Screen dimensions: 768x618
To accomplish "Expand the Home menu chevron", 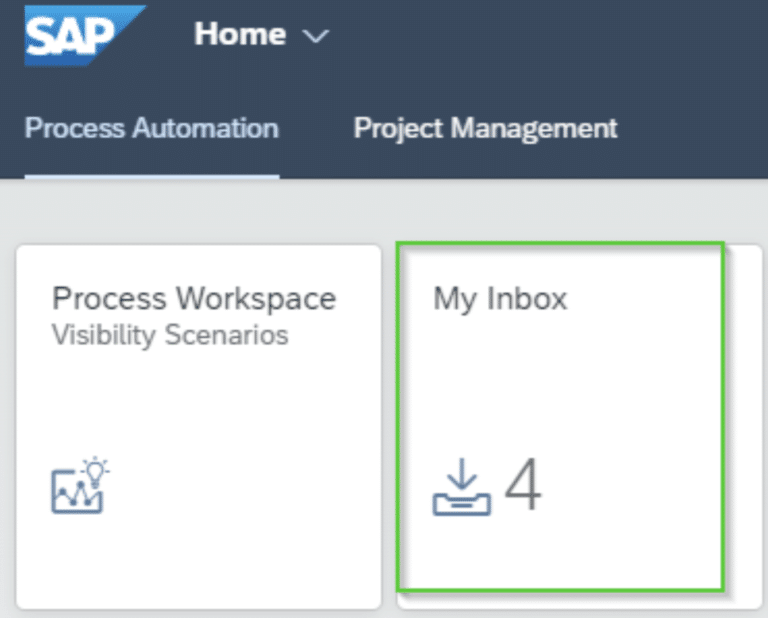I will point(315,36).
